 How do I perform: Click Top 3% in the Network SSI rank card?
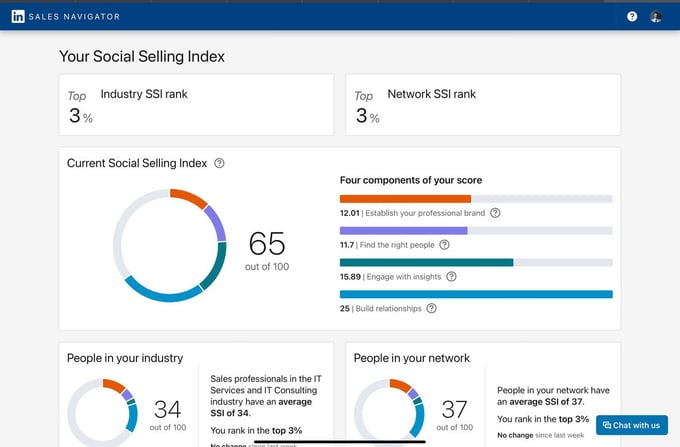367,108
